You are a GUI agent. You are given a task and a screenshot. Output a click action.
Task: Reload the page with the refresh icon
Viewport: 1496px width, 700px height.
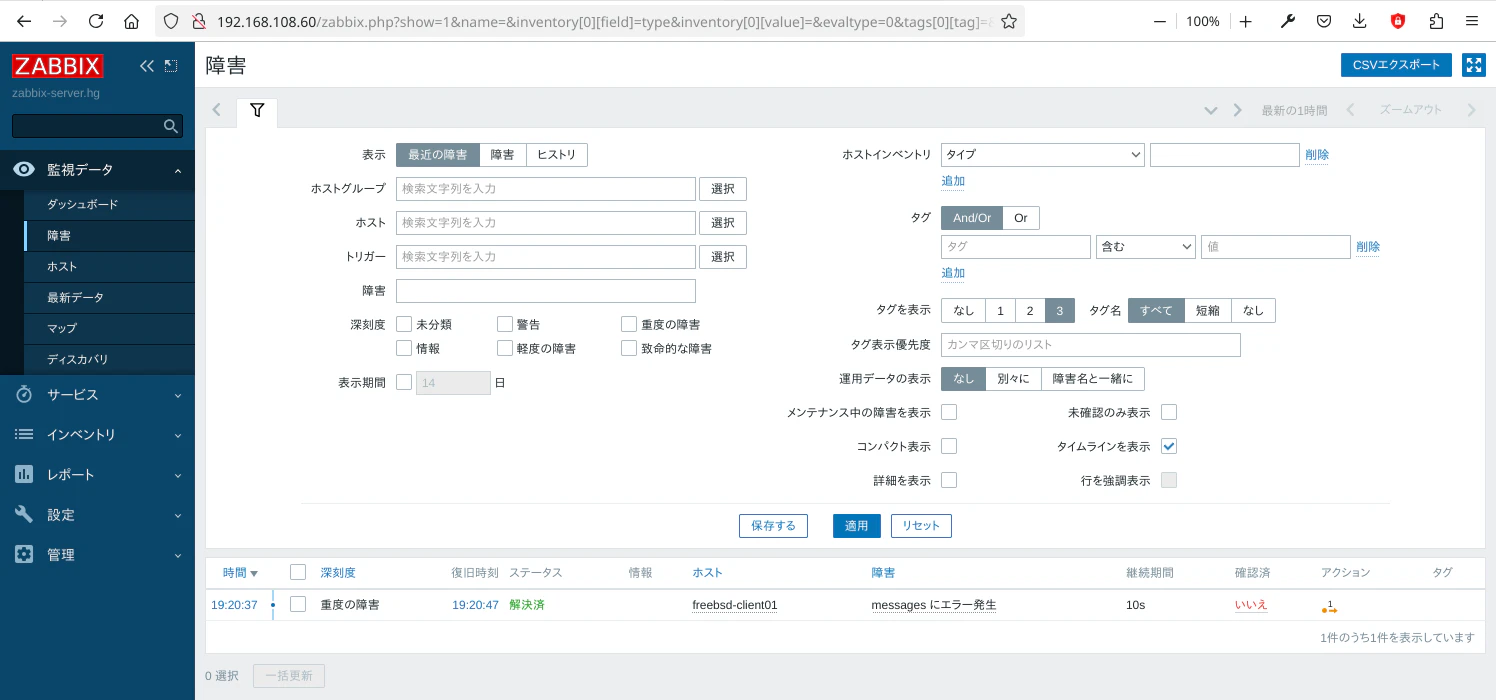pos(96,21)
